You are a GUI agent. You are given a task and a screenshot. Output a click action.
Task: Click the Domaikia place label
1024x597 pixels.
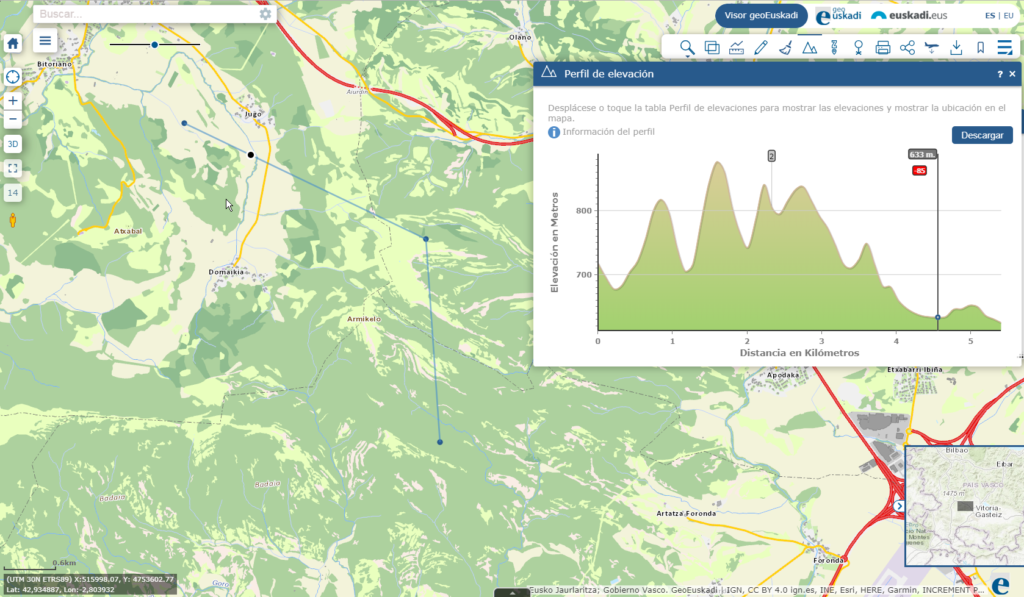click(x=226, y=272)
